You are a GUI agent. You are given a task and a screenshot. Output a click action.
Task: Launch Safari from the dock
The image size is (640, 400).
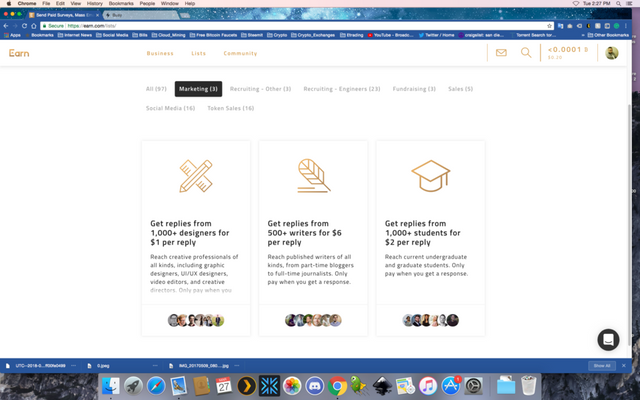click(156, 385)
